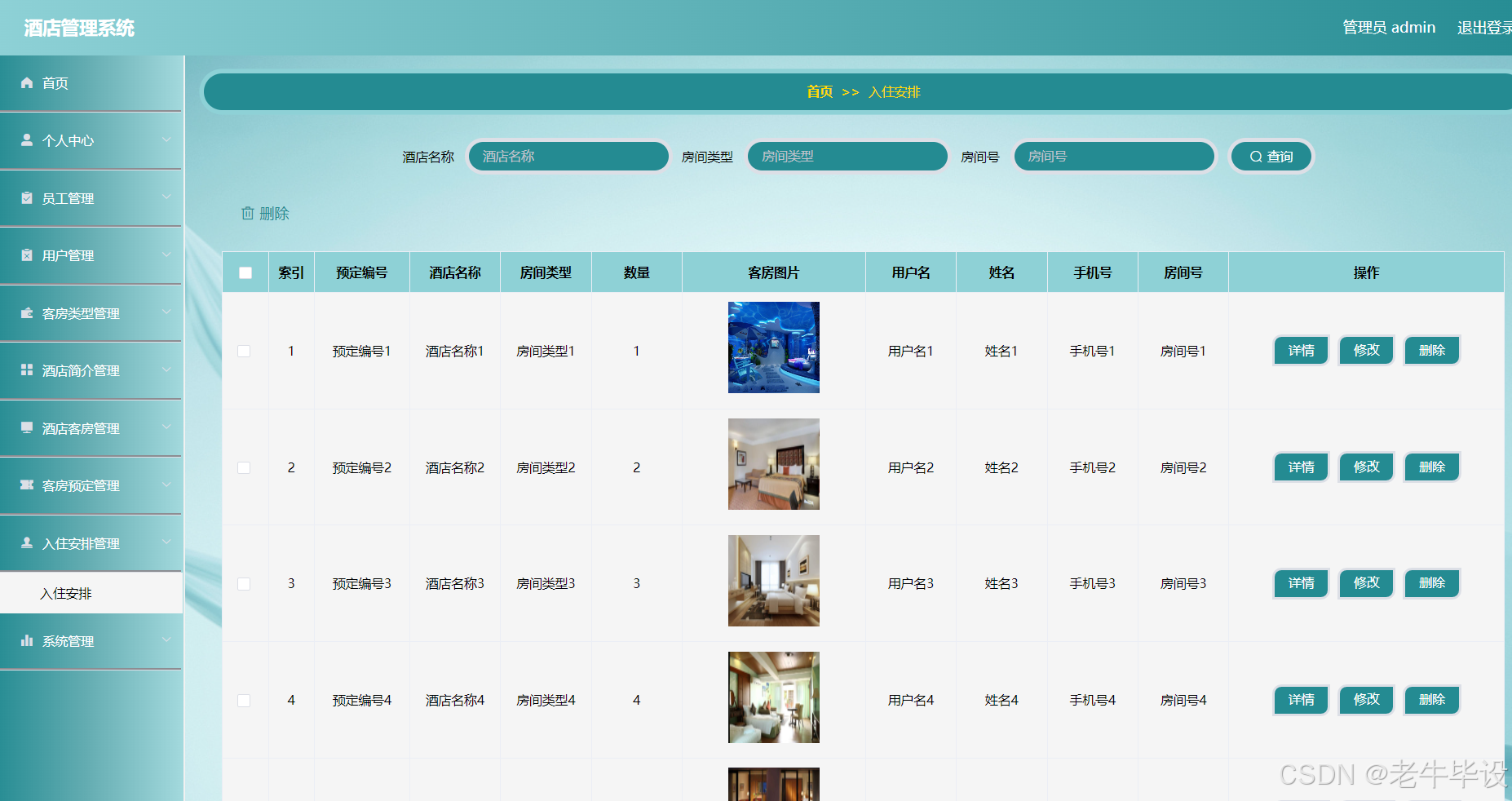Viewport: 1512px width, 801px height.
Task: Click the magnifier icon in 查询 button
Action: click(x=1256, y=157)
